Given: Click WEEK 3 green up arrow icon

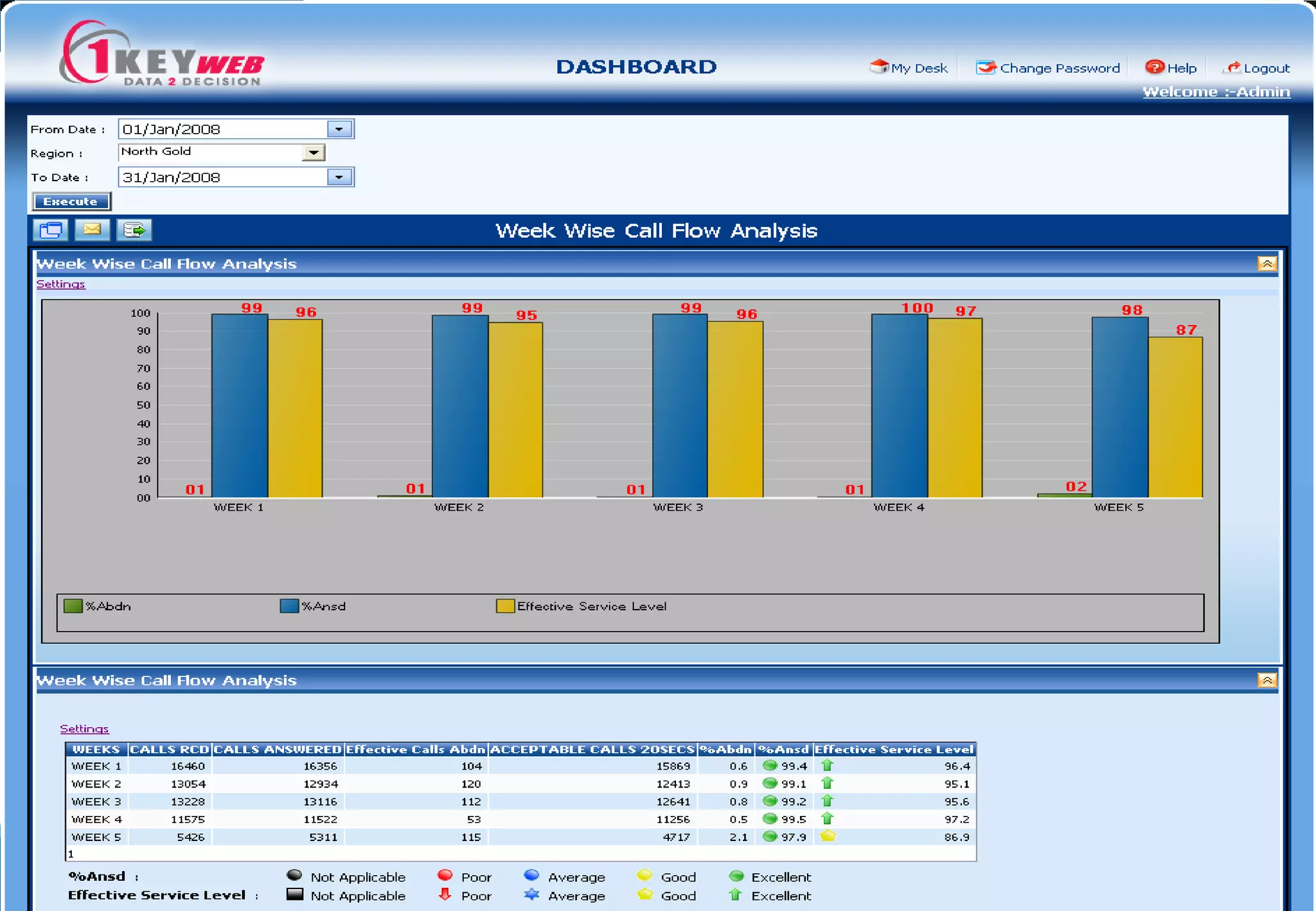Looking at the screenshot, I should [x=828, y=800].
